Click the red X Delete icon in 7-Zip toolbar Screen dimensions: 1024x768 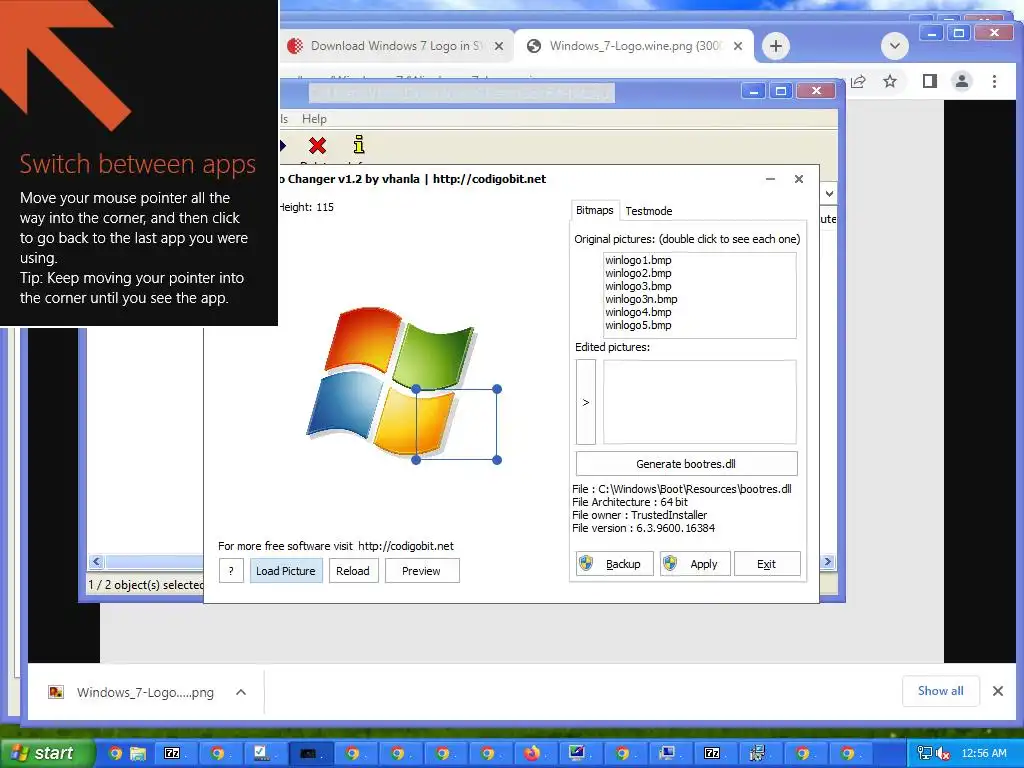[317, 145]
